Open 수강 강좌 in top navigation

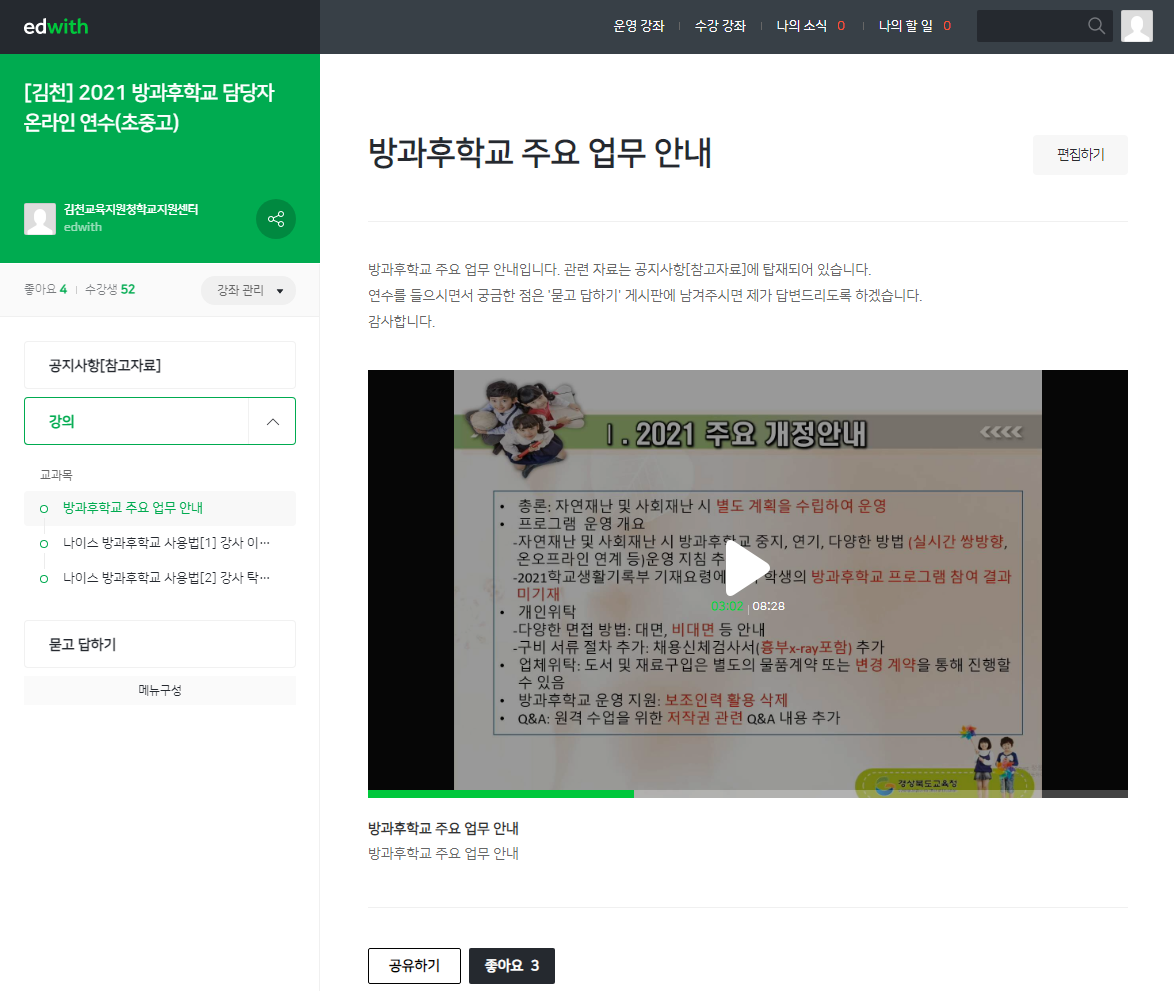[720, 26]
